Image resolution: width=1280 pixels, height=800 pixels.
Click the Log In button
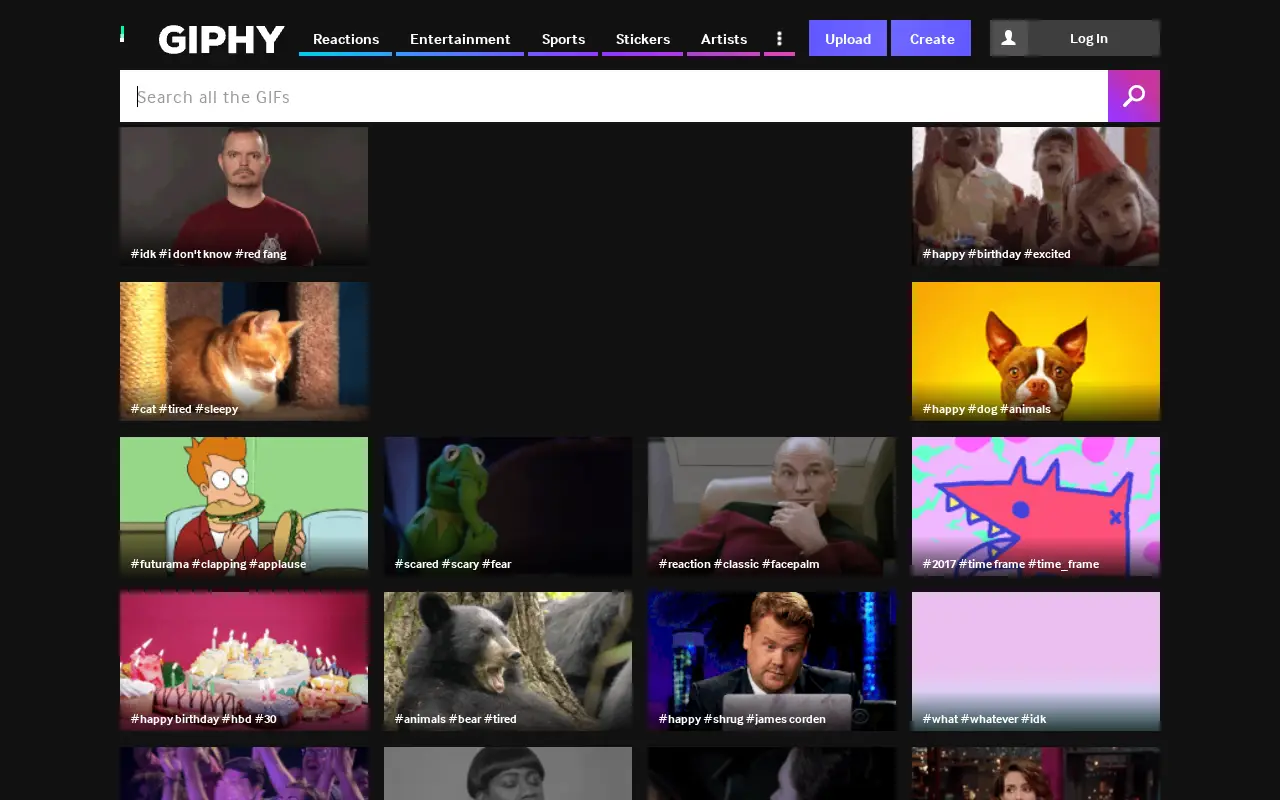1089,38
